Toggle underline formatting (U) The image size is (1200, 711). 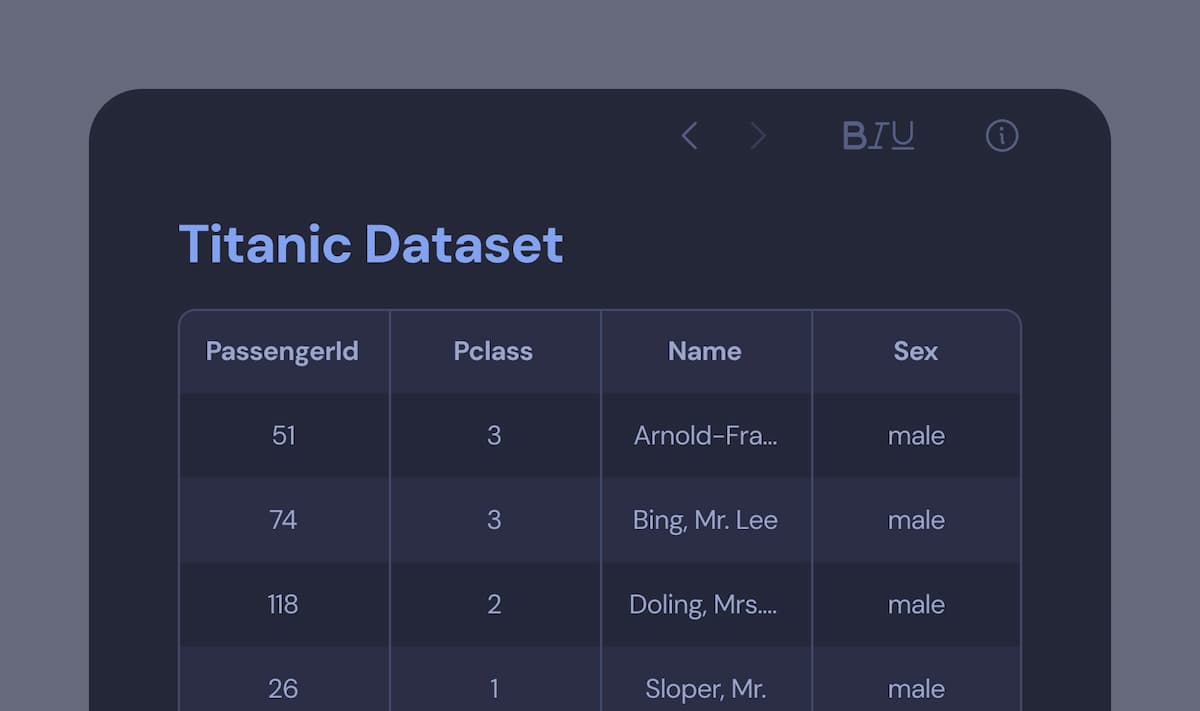[902, 136]
